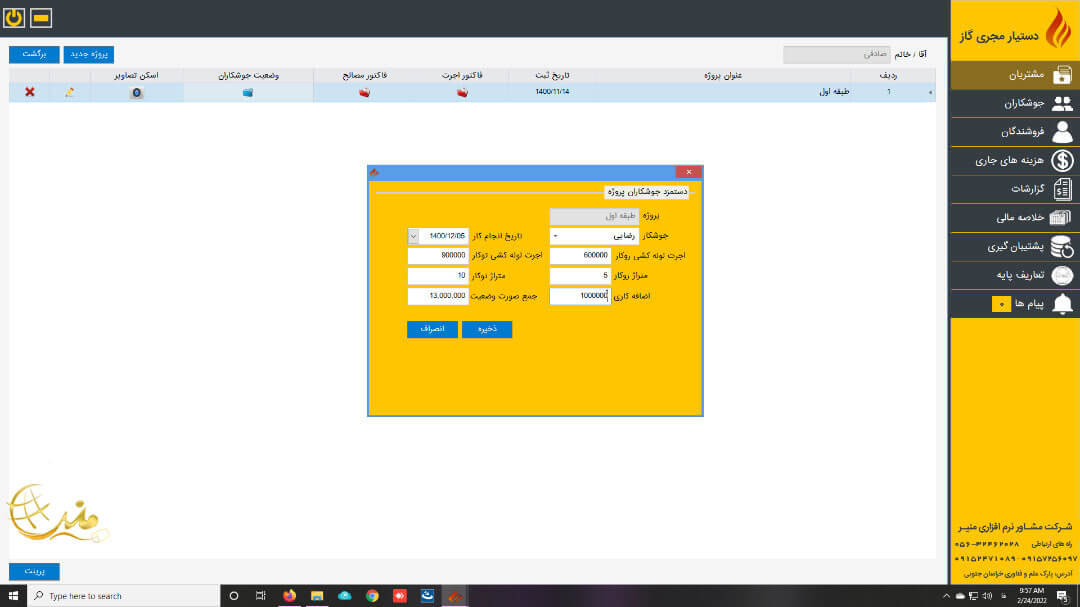This screenshot has width=1080, height=607.
Task: Click the overtime (اضافه کاری) input field
Action: pos(580,296)
